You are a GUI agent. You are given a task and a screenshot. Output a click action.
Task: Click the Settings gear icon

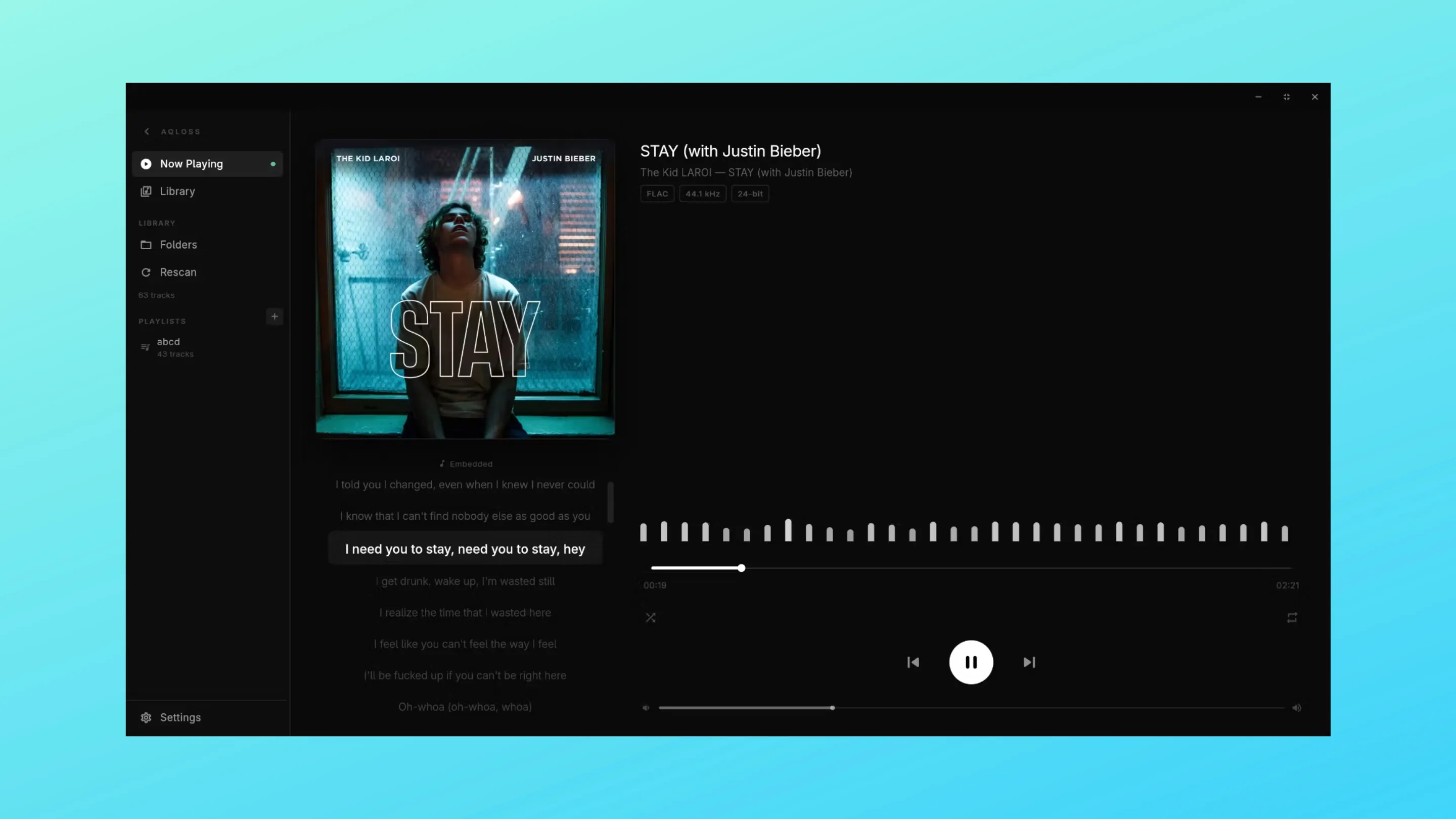pos(146,717)
